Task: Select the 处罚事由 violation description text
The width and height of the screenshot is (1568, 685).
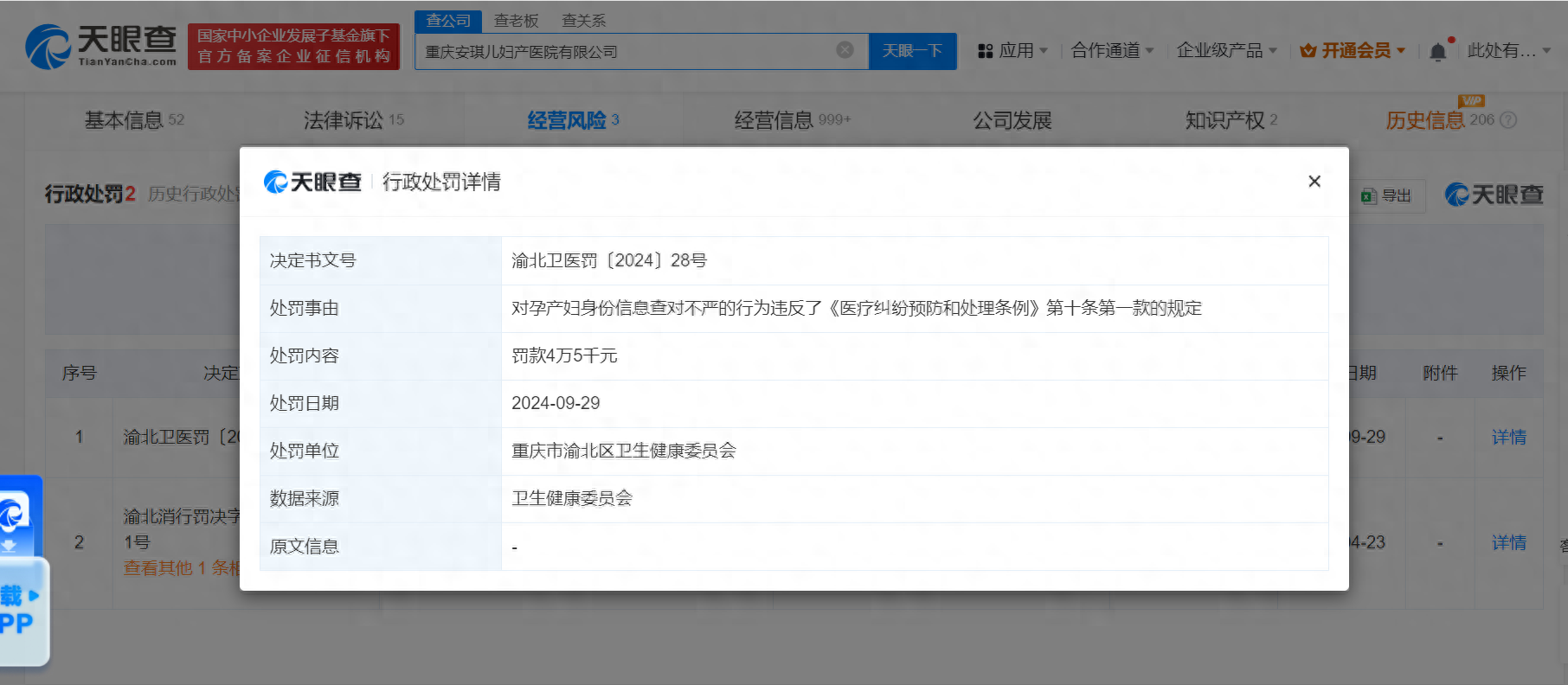Action: pos(856,308)
